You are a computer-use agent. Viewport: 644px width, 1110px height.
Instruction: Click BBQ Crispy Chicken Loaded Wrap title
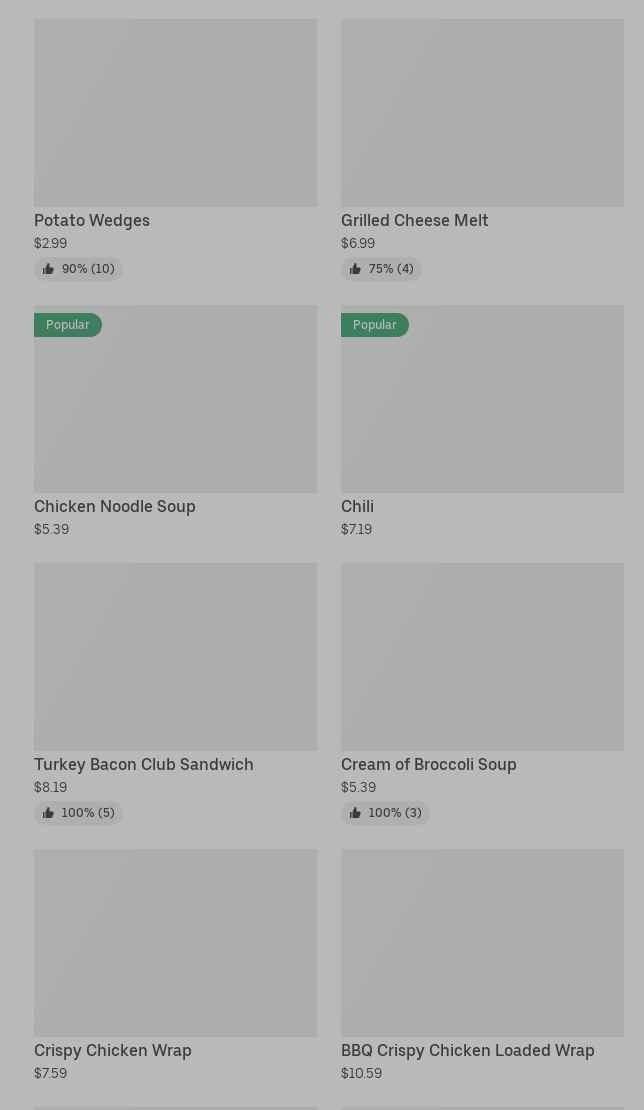coord(467,1050)
